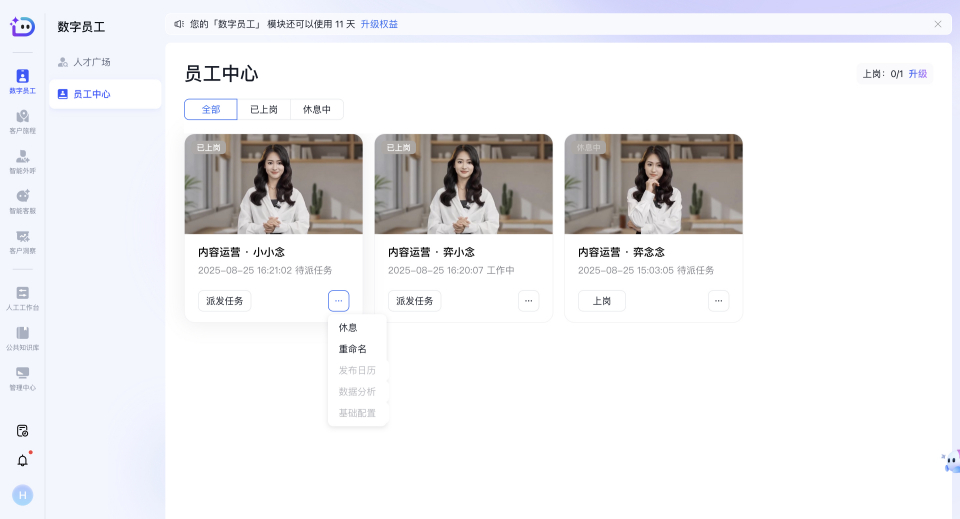Expand more options for 弈念念 card
The width and height of the screenshot is (960, 519).
click(718, 301)
